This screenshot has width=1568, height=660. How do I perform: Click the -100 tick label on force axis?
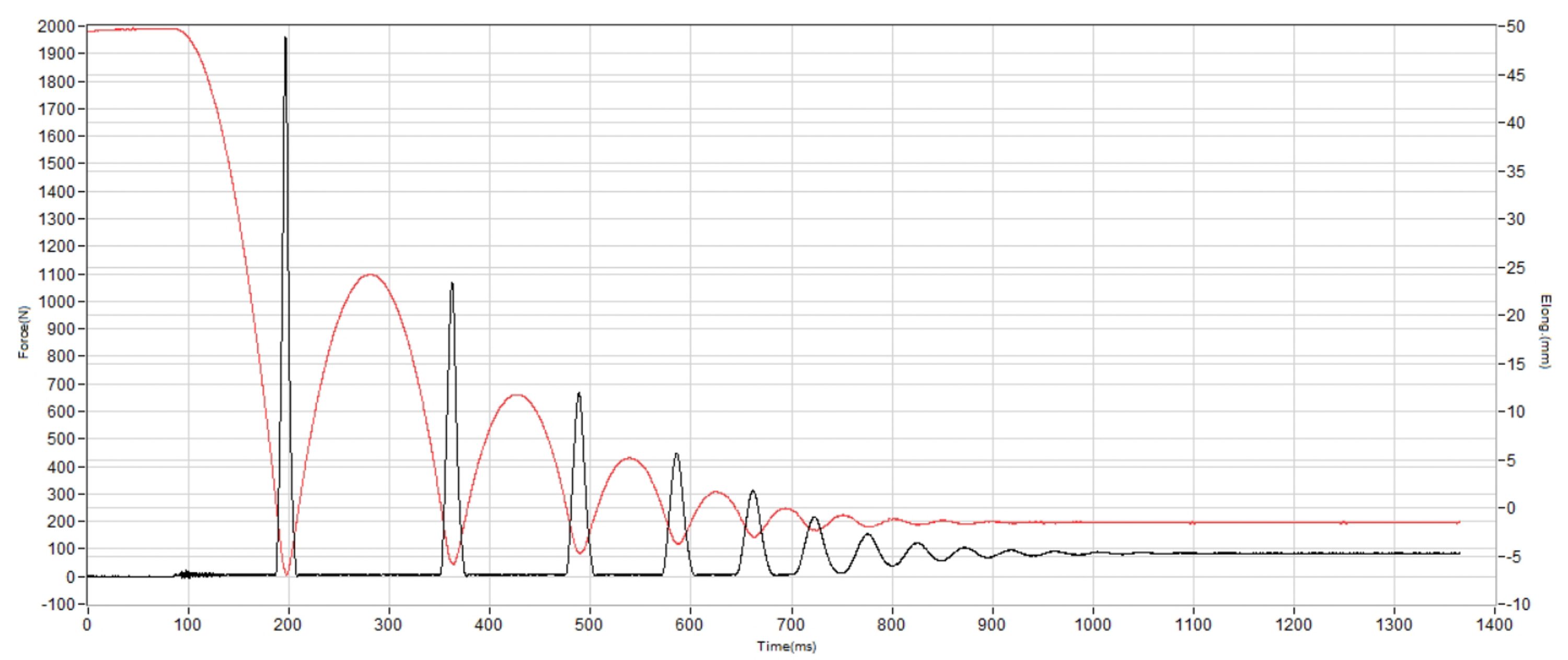tap(58, 604)
